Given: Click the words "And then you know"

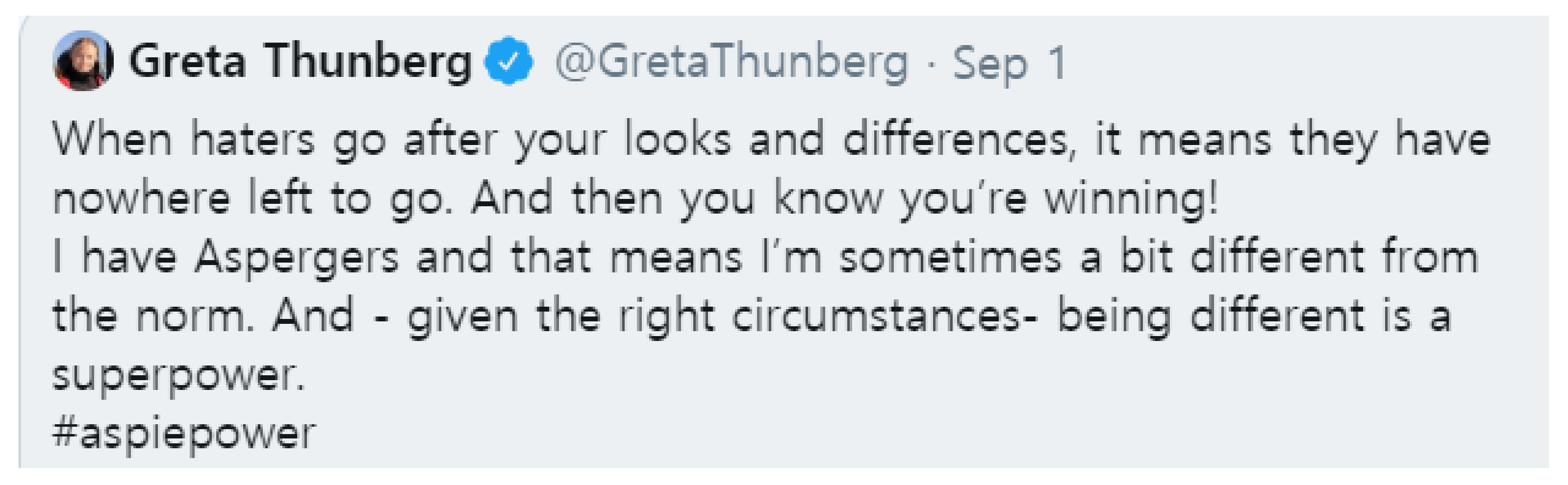Looking at the screenshot, I should 676,198.
